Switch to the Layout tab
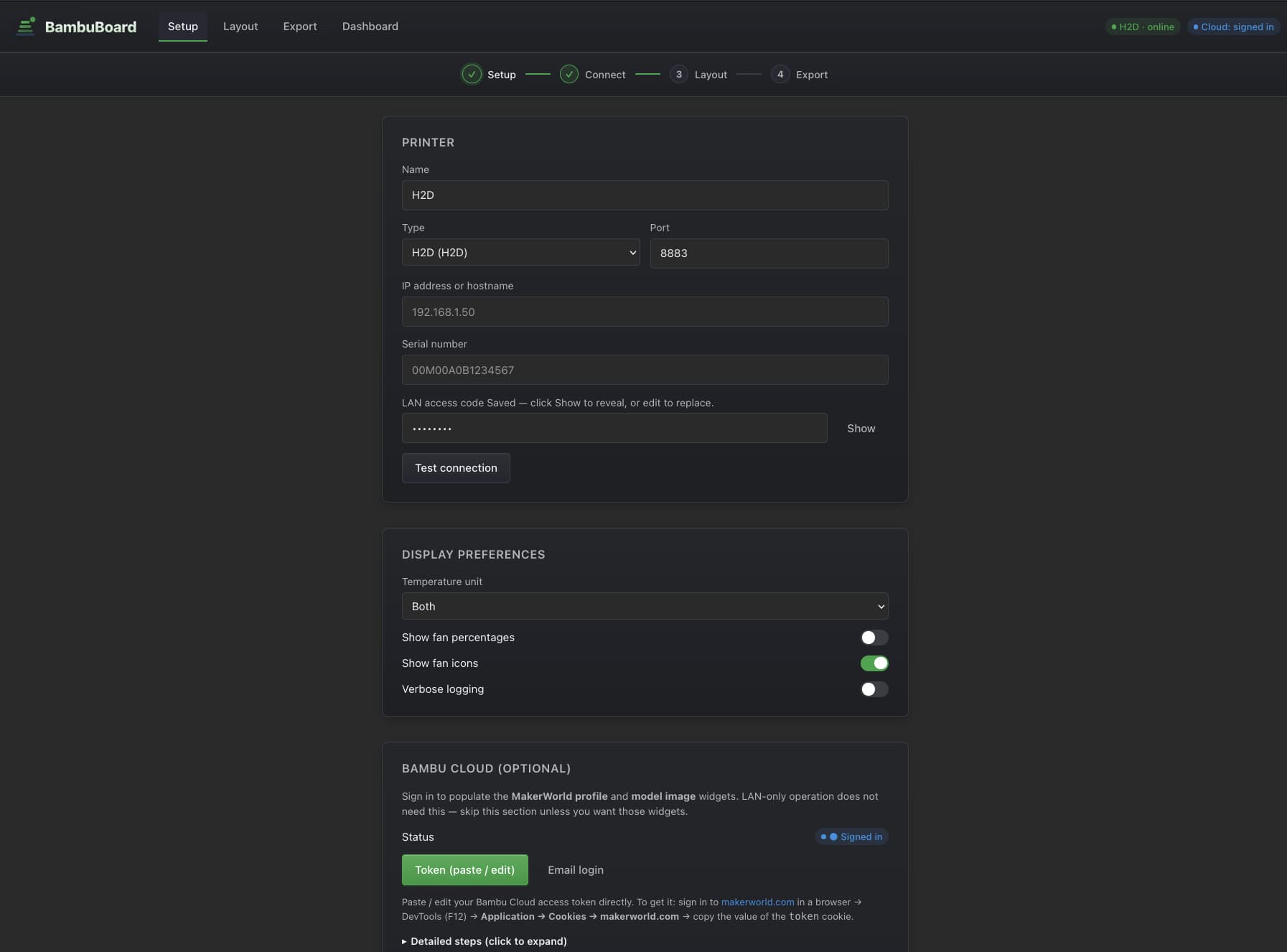The width and height of the screenshot is (1287, 952). point(240,27)
